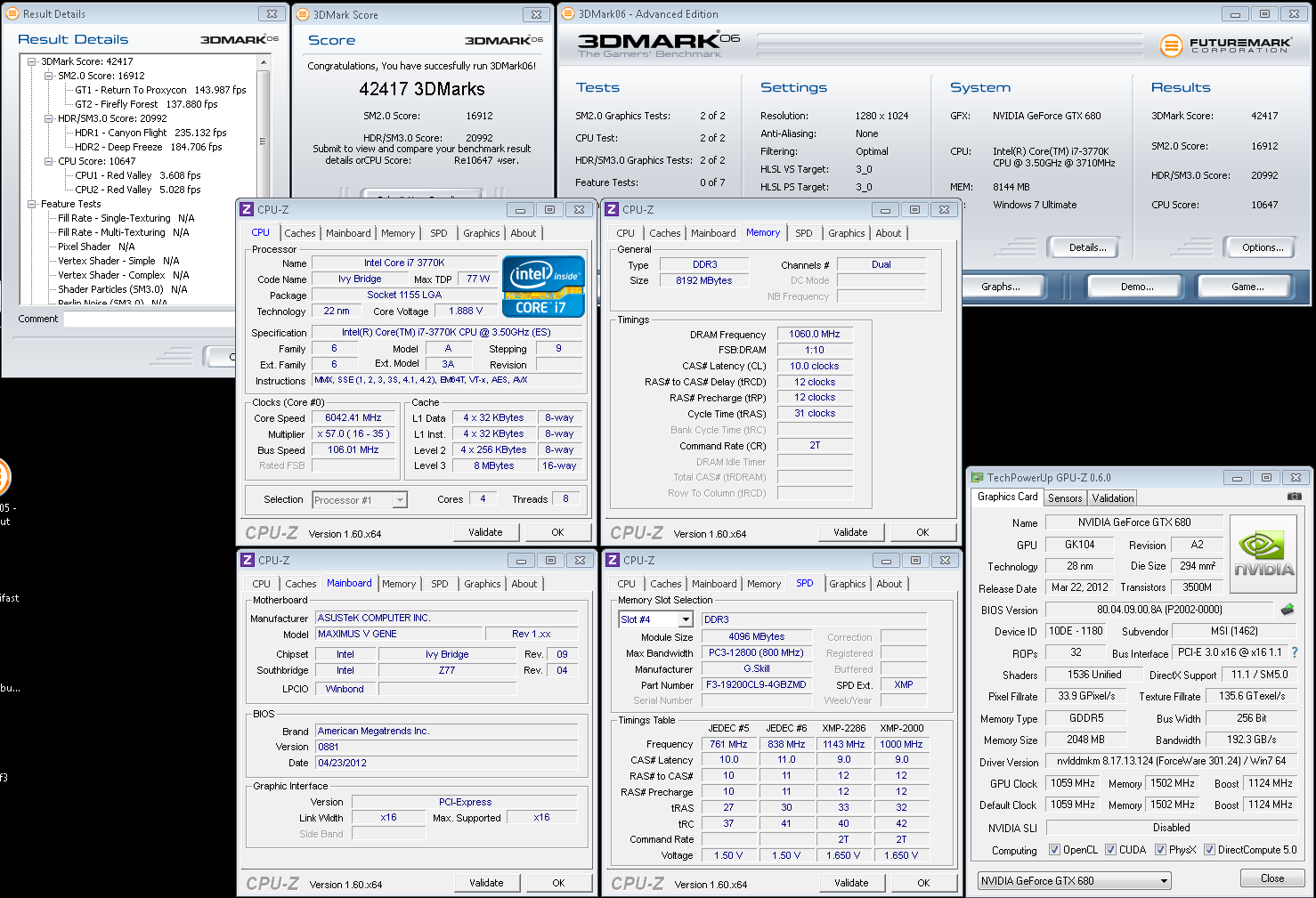
Task: Open Caches tab in CPU-Z CPU window
Action: [x=300, y=233]
